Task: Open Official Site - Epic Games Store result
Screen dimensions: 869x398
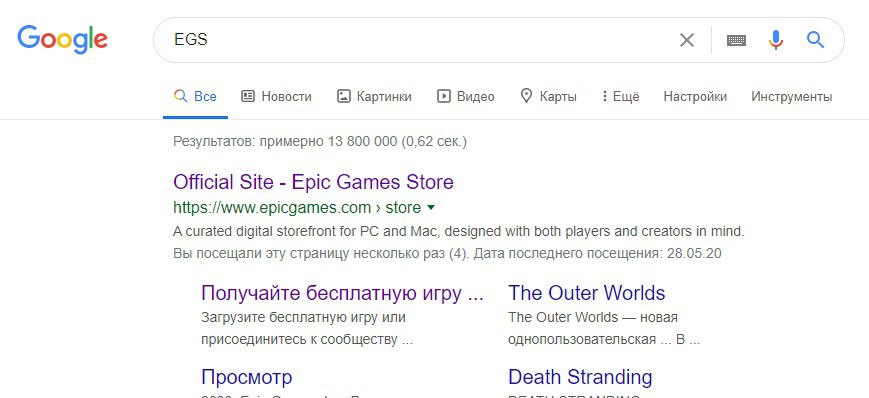Action: tap(313, 182)
